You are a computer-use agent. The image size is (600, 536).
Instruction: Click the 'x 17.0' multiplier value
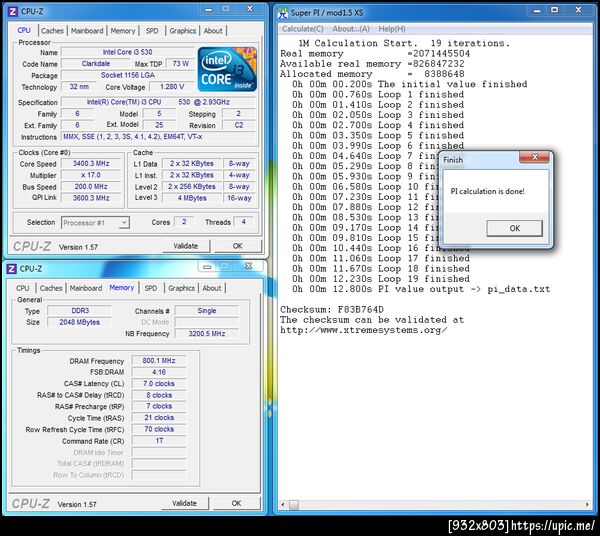point(91,175)
